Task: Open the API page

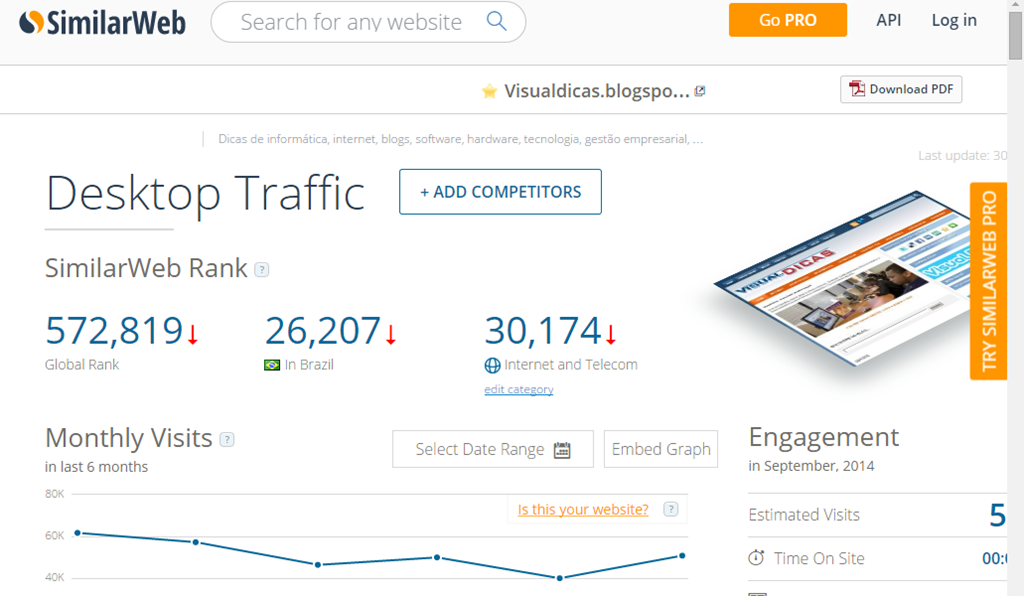Action: point(888,20)
